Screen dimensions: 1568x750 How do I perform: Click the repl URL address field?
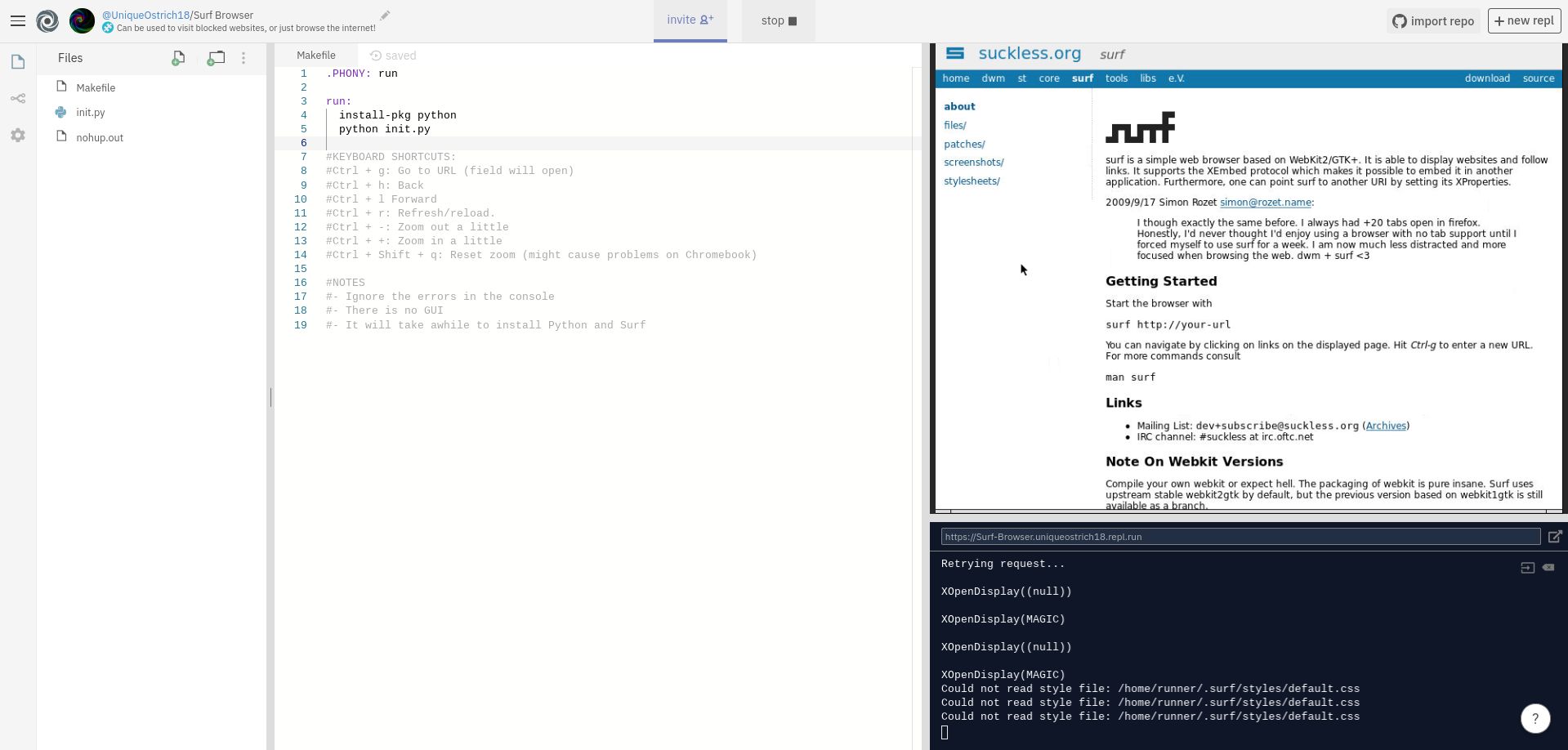tap(1240, 537)
